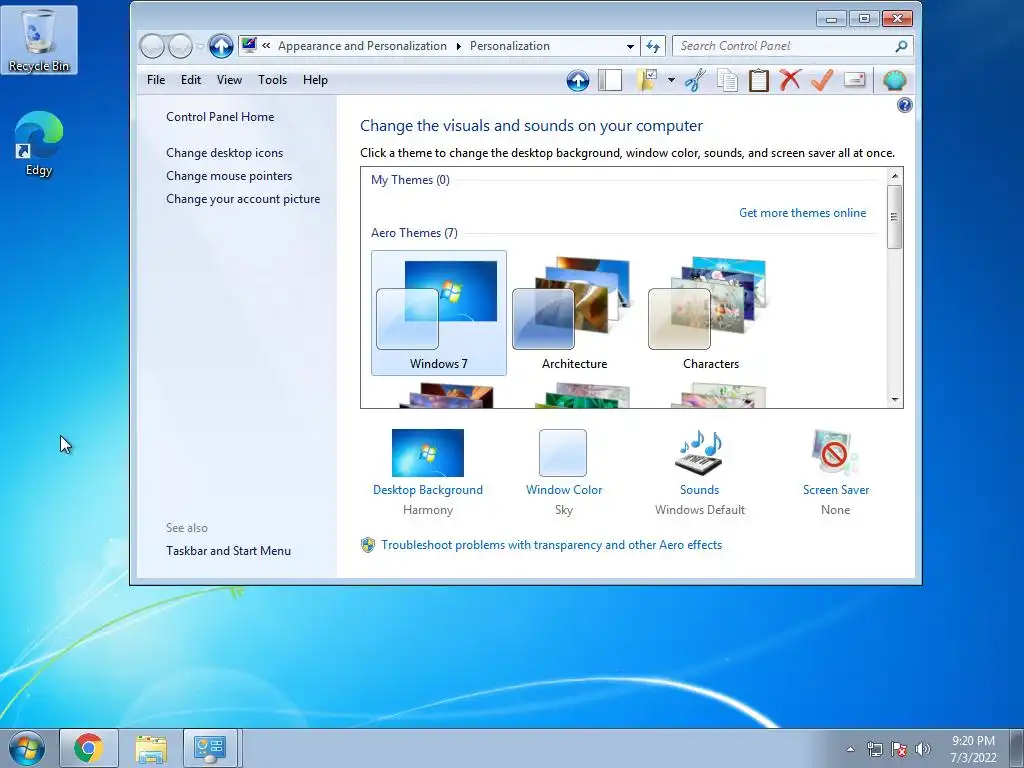This screenshot has width=1024, height=768.
Task: Open the Edit menu
Action: pyautogui.click(x=191, y=80)
